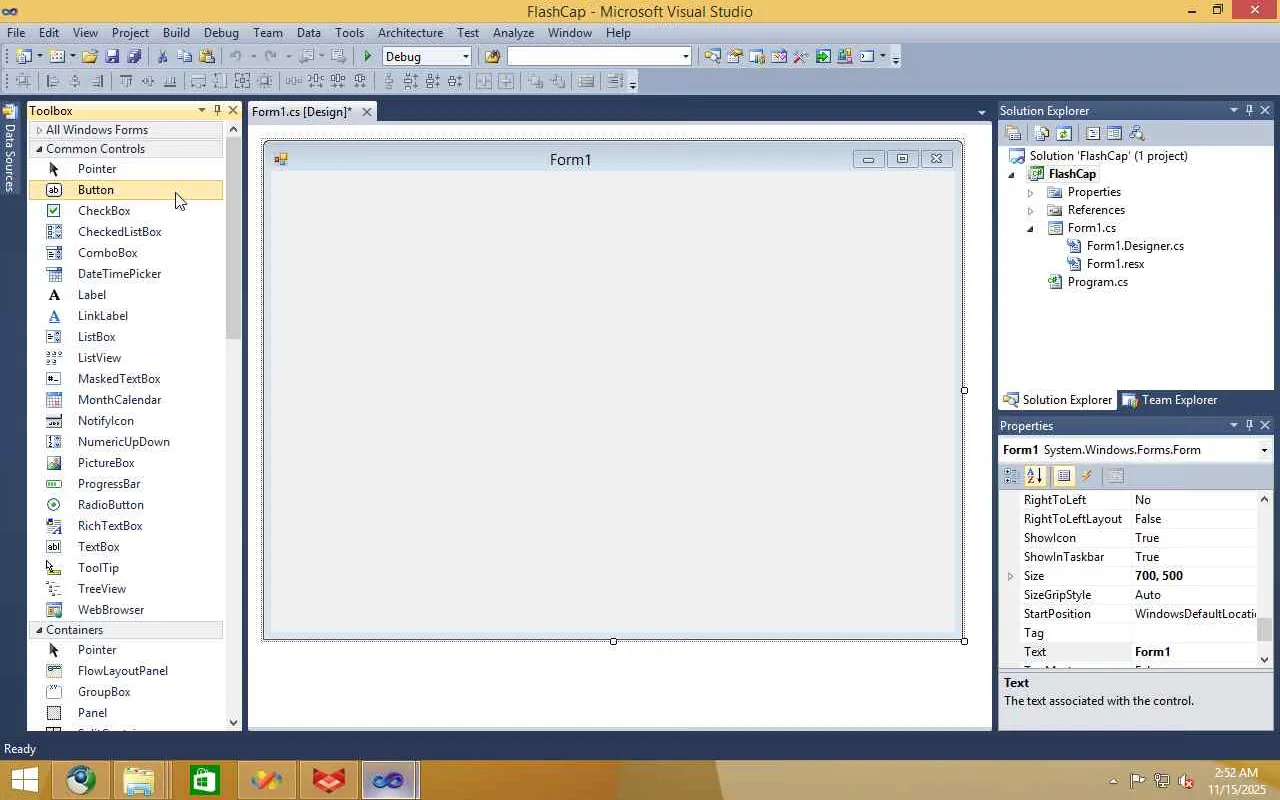Viewport: 1280px width, 800px height.
Task: Open the Build menu
Action: [x=176, y=33]
